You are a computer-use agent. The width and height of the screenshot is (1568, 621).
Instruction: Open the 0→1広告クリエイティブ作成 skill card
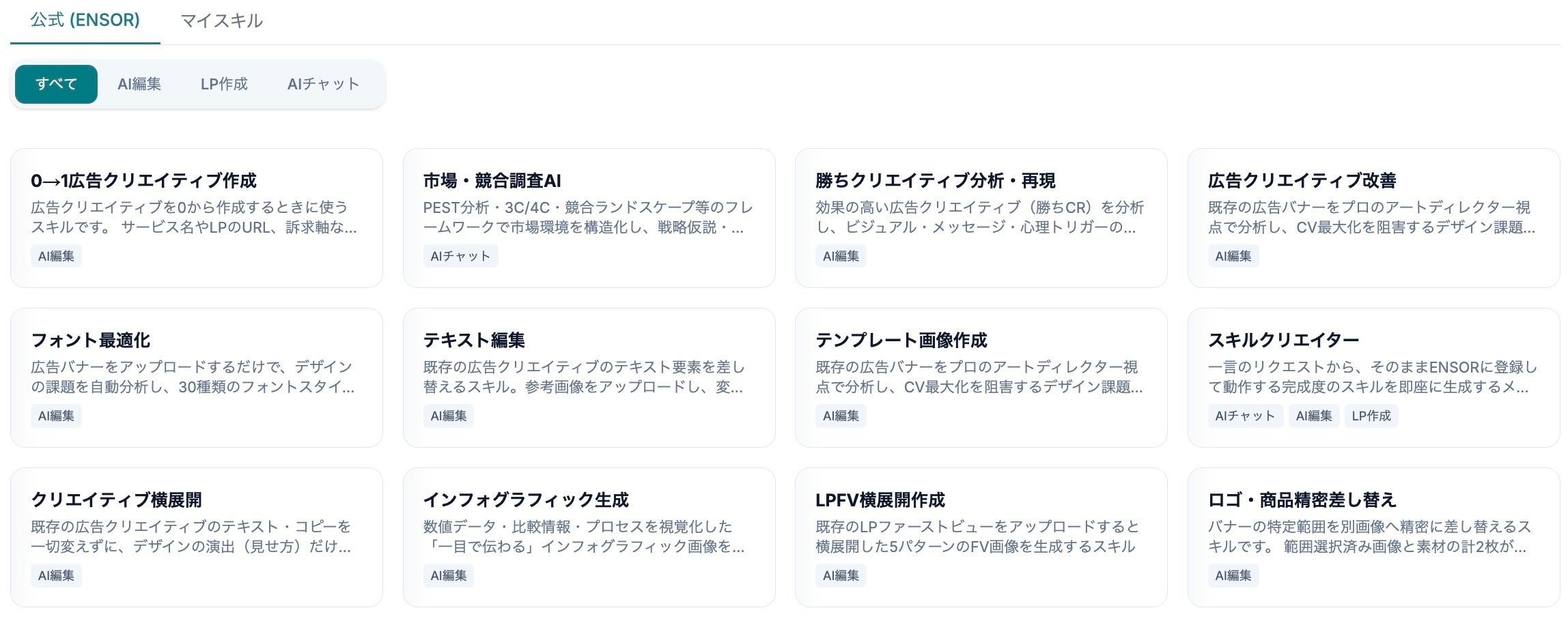pyautogui.click(x=197, y=218)
